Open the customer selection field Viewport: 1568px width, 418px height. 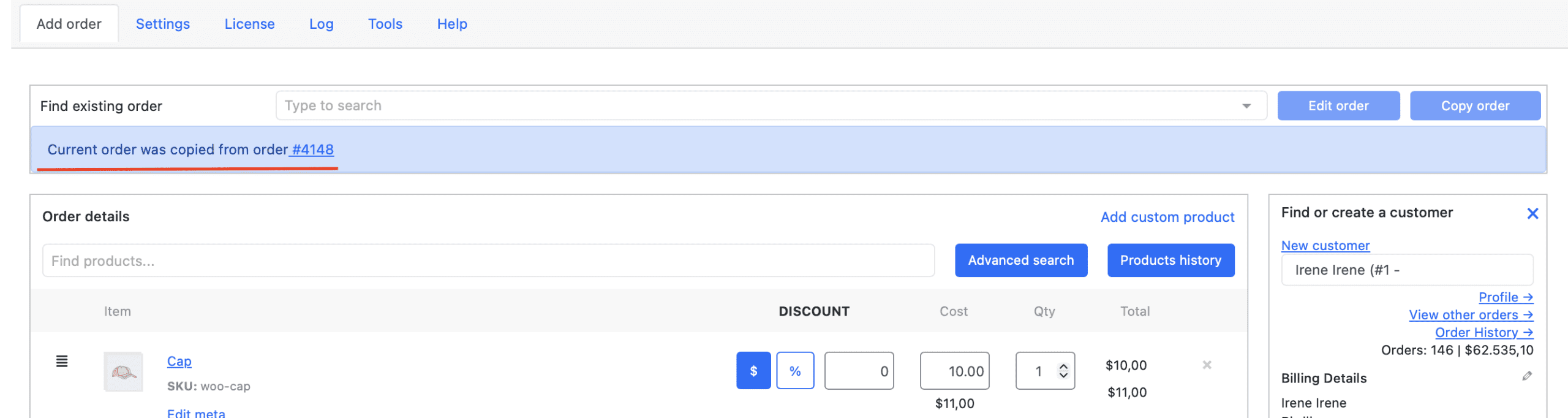tap(1407, 270)
